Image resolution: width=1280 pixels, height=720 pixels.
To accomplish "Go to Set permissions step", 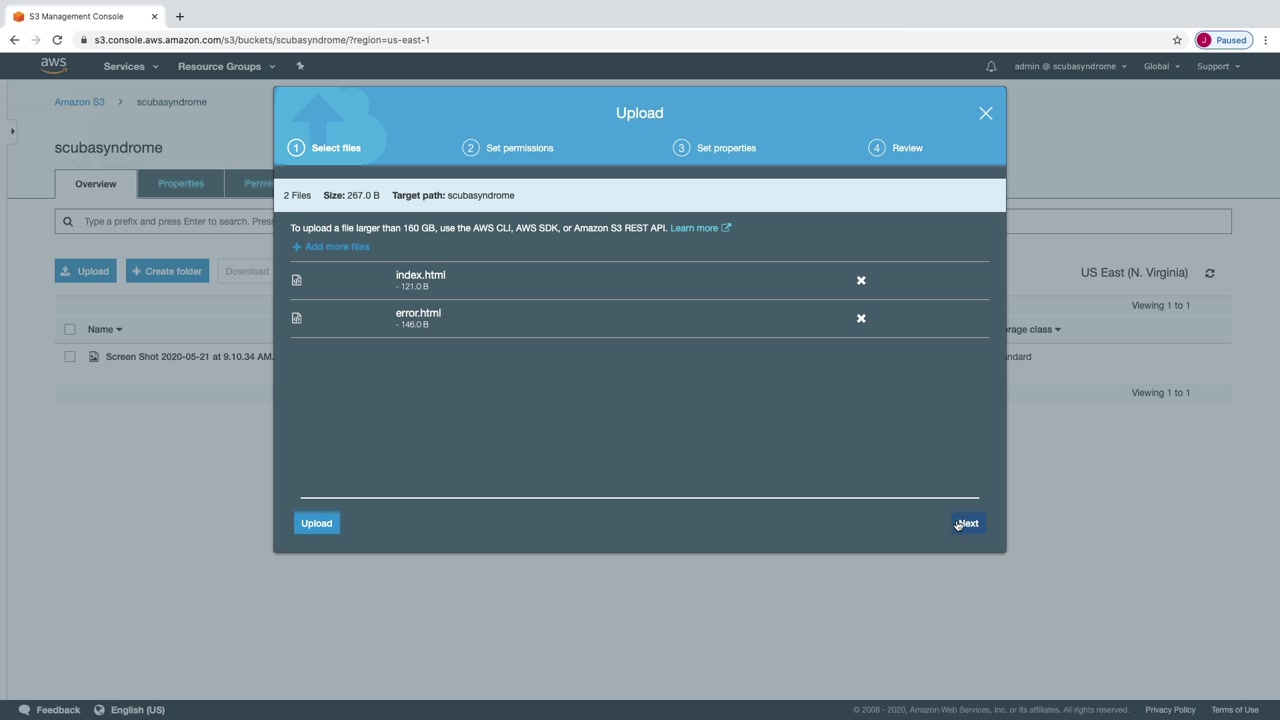I will coord(508,148).
